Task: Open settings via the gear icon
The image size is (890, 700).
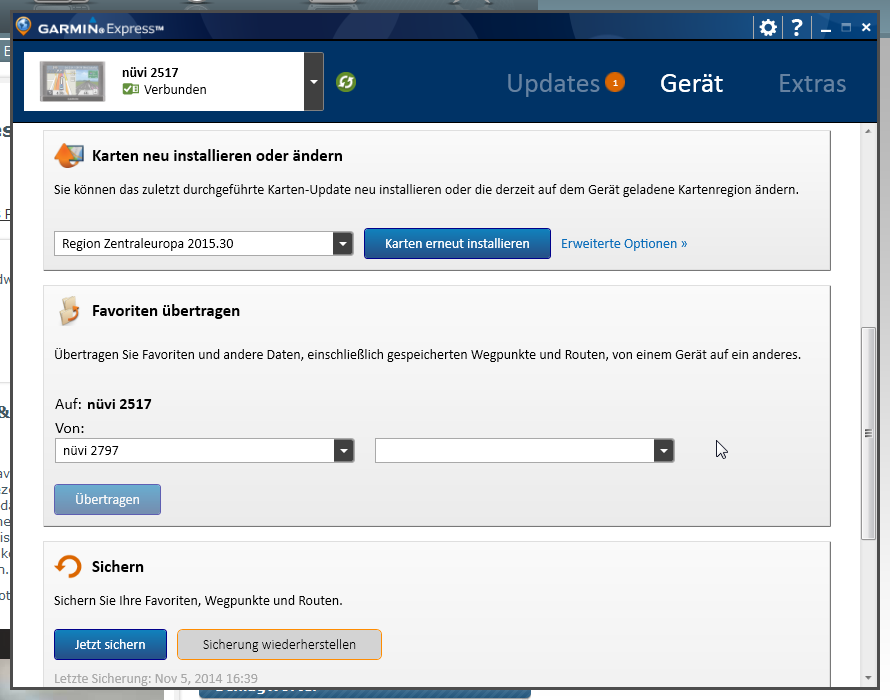Action: tap(768, 28)
